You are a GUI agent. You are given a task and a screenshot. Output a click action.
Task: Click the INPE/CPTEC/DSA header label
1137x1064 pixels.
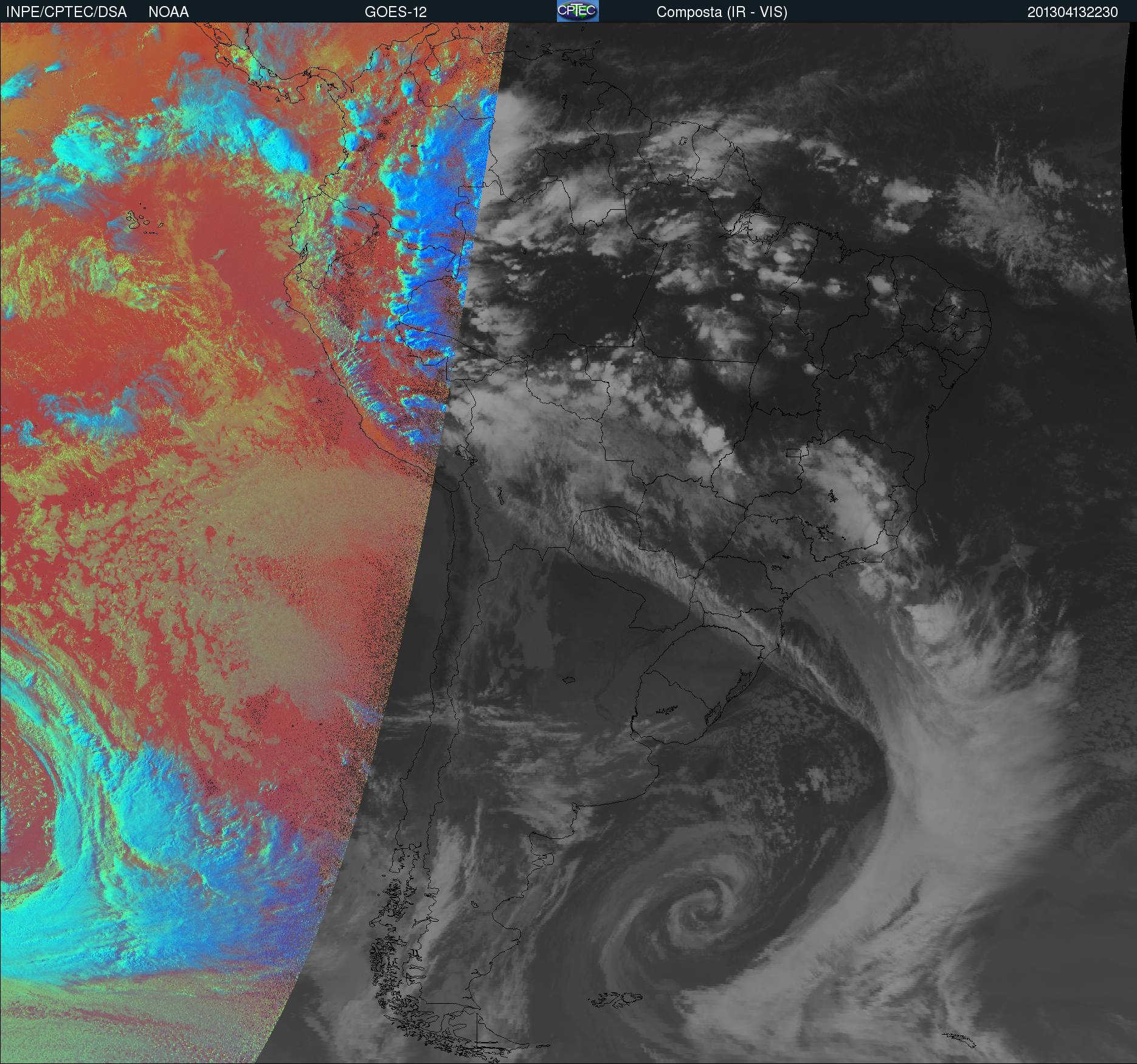tap(66, 12)
